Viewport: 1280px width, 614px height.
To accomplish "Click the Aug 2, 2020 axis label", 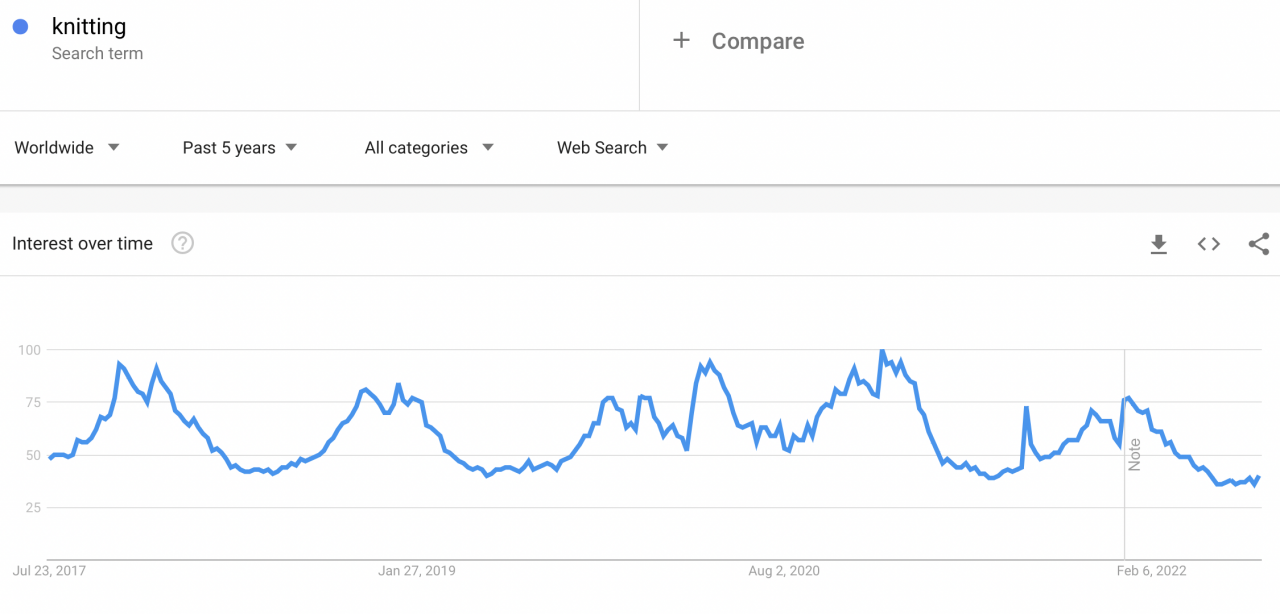I will point(784,570).
